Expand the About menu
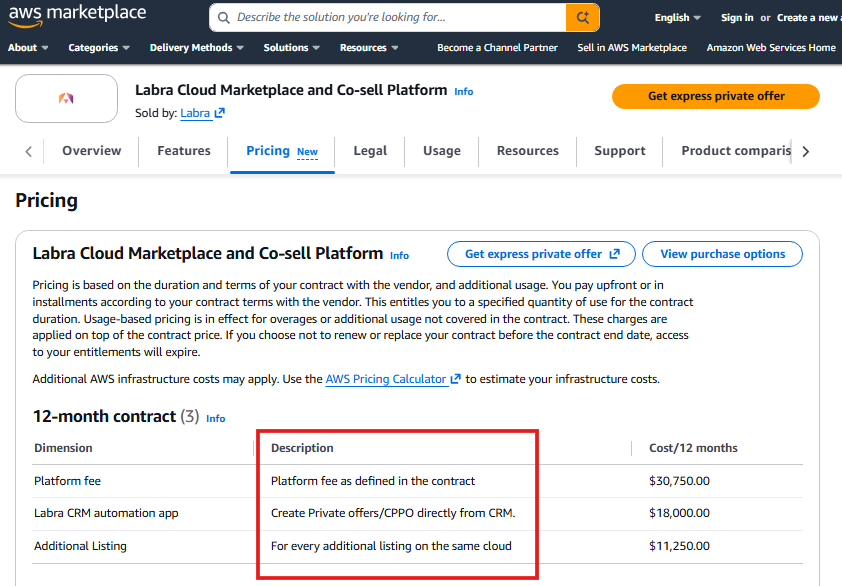Screen dimensions: 842x586 (x=28, y=48)
